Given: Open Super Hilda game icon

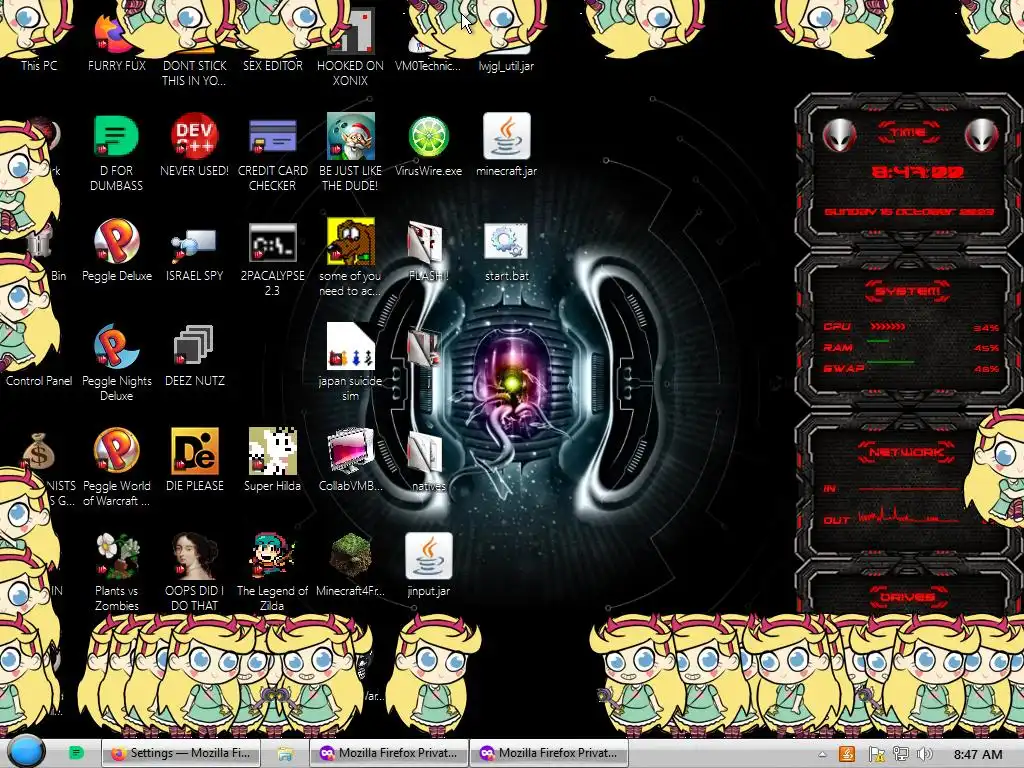Looking at the screenshot, I should point(272,451).
